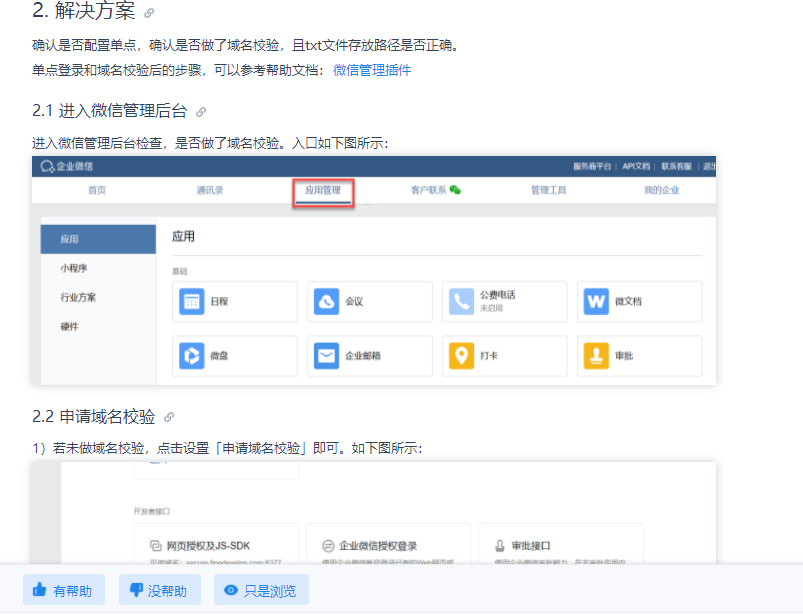Open the 微盘 app icon
The height and width of the screenshot is (614, 803).
pos(192,356)
